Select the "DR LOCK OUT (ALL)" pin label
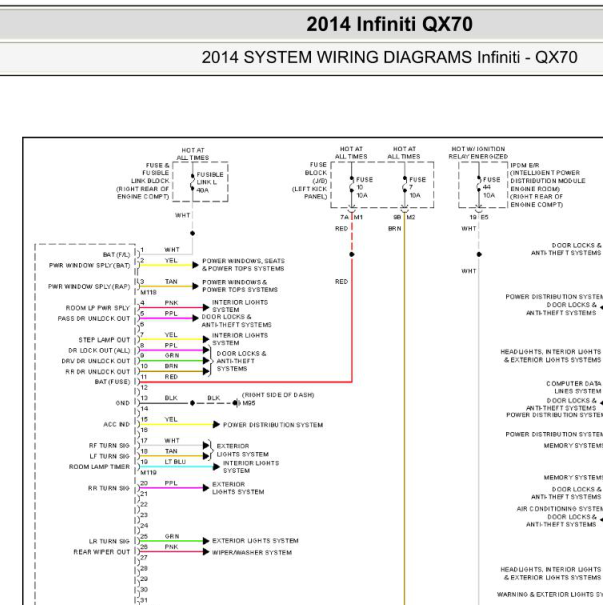The height and width of the screenshot is (605, 603). click(x=99, y=350)
